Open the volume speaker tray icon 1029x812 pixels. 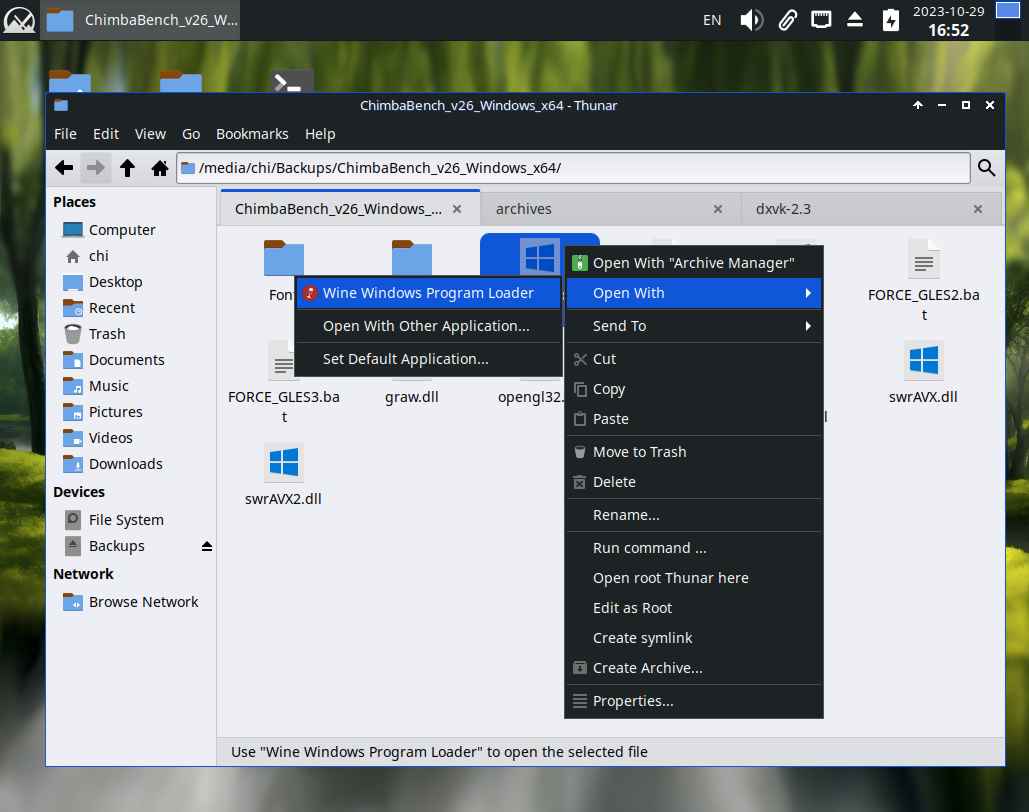click(x=751, y=20)
